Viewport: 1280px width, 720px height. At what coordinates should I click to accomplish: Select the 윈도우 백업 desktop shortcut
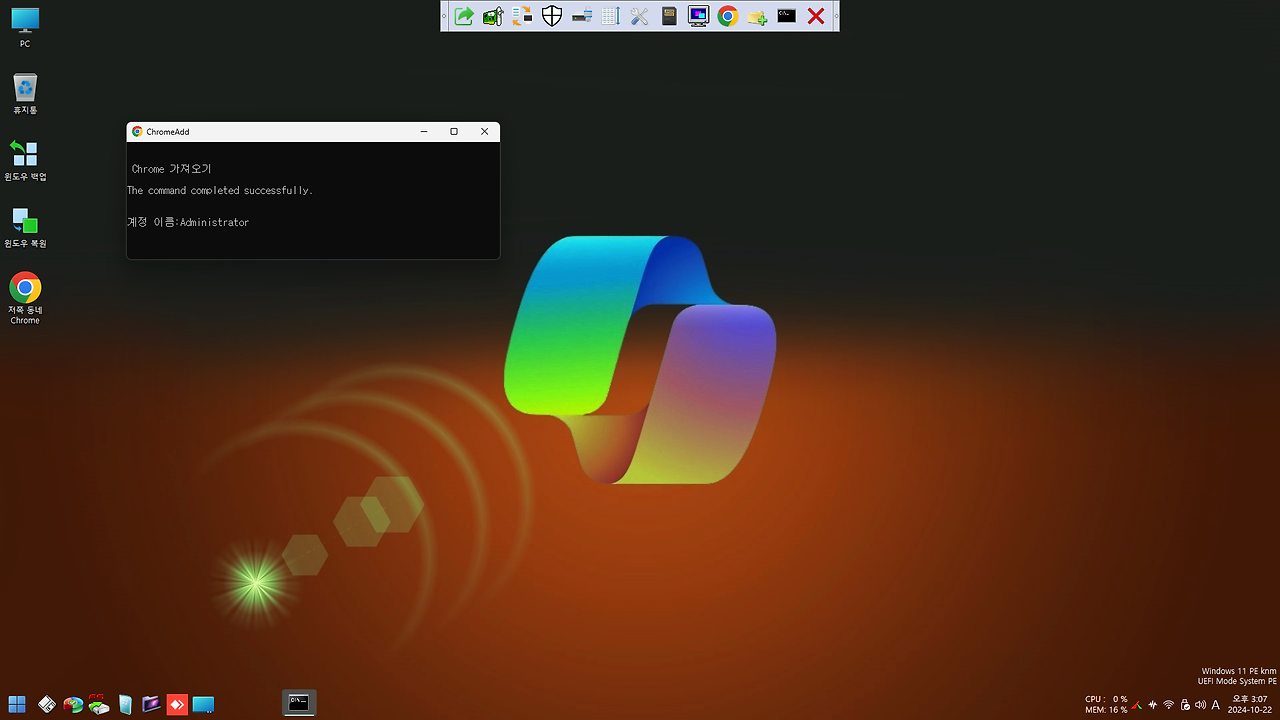pos(25,161)
